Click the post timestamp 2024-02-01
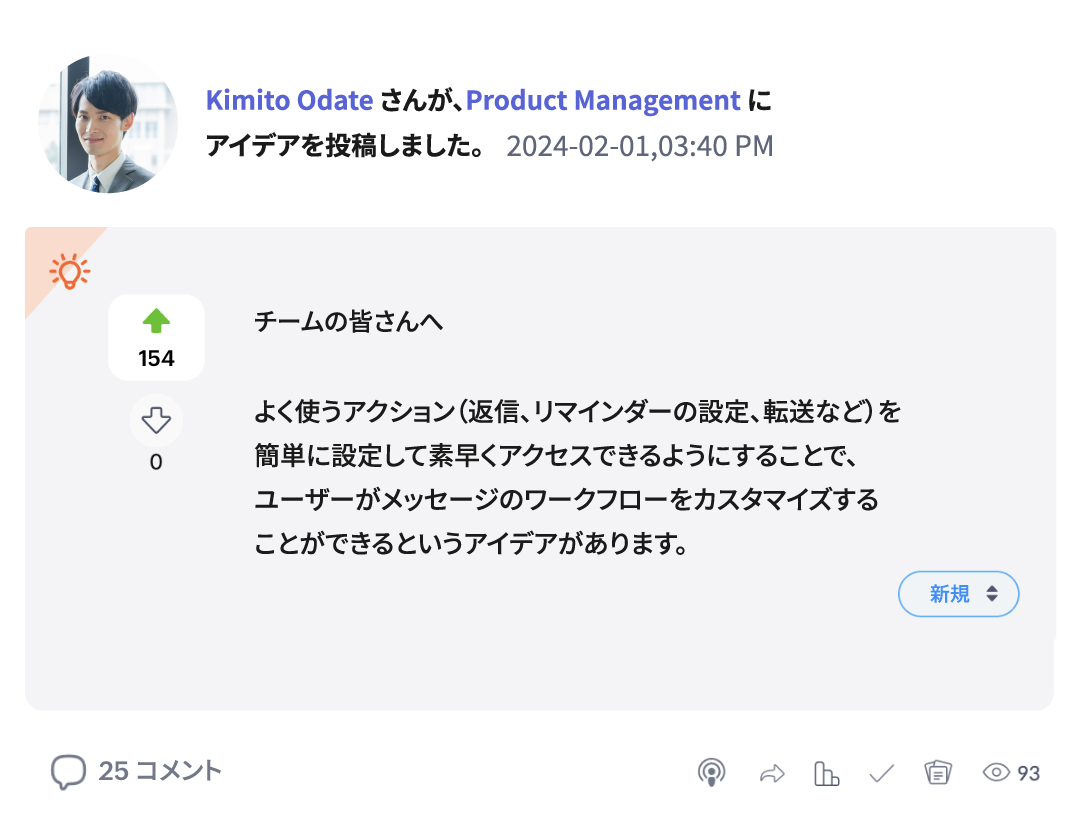 (639, 146)
